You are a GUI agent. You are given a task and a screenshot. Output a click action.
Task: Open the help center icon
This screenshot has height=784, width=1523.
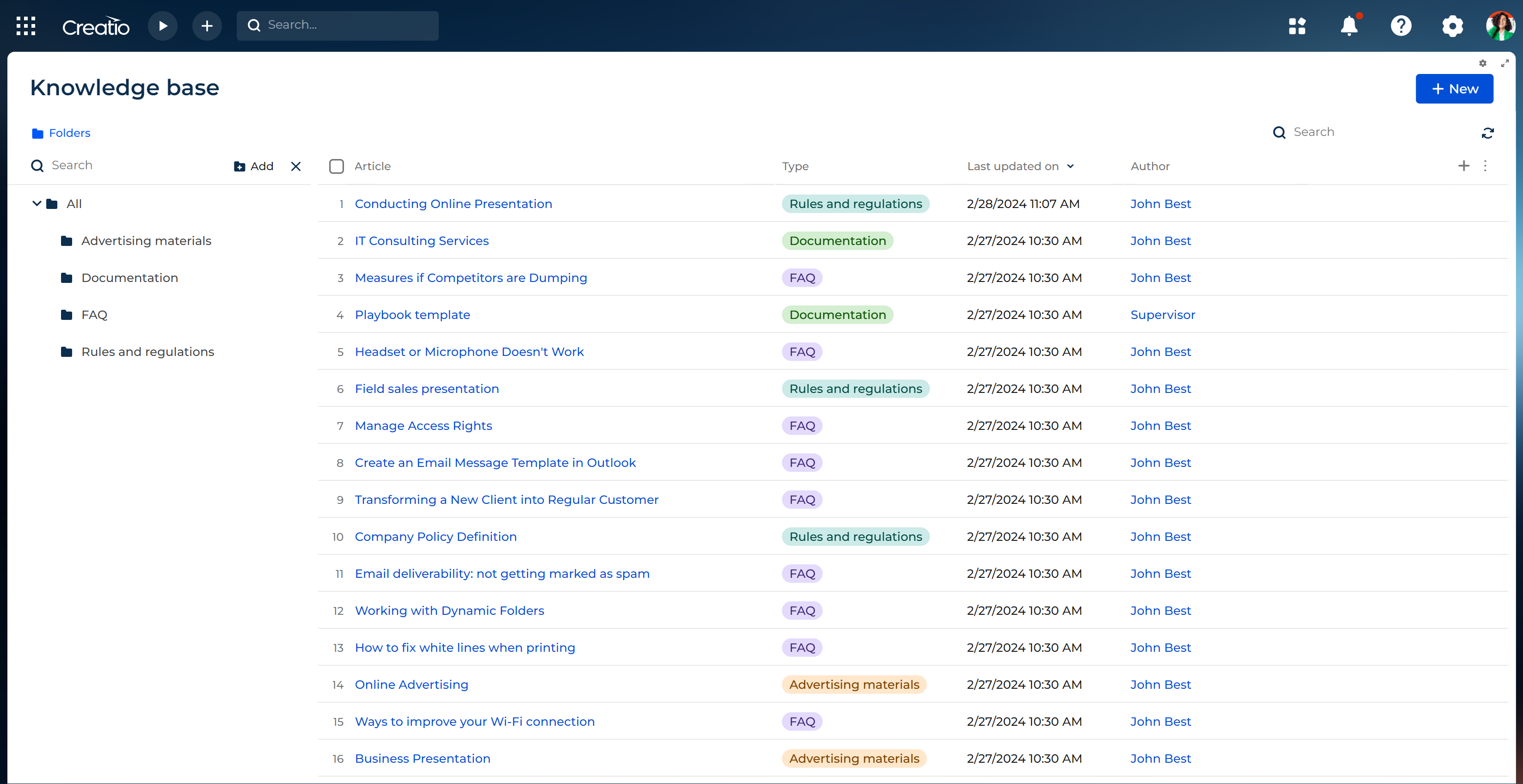click(x=1400, y=26)
